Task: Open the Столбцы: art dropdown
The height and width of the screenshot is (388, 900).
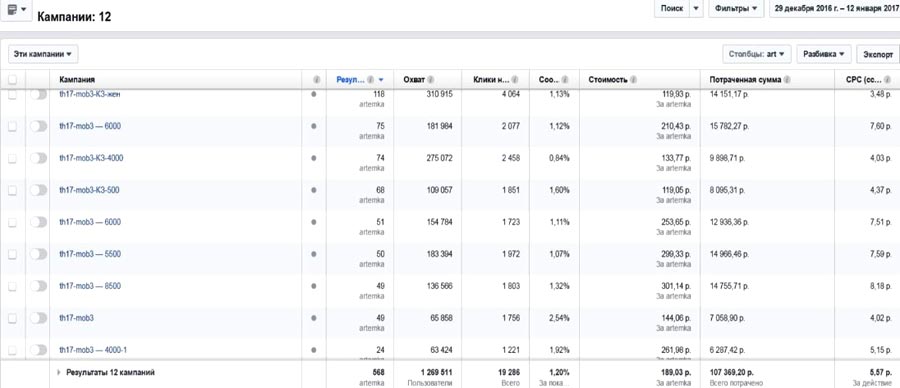Action: click(757, 54)
